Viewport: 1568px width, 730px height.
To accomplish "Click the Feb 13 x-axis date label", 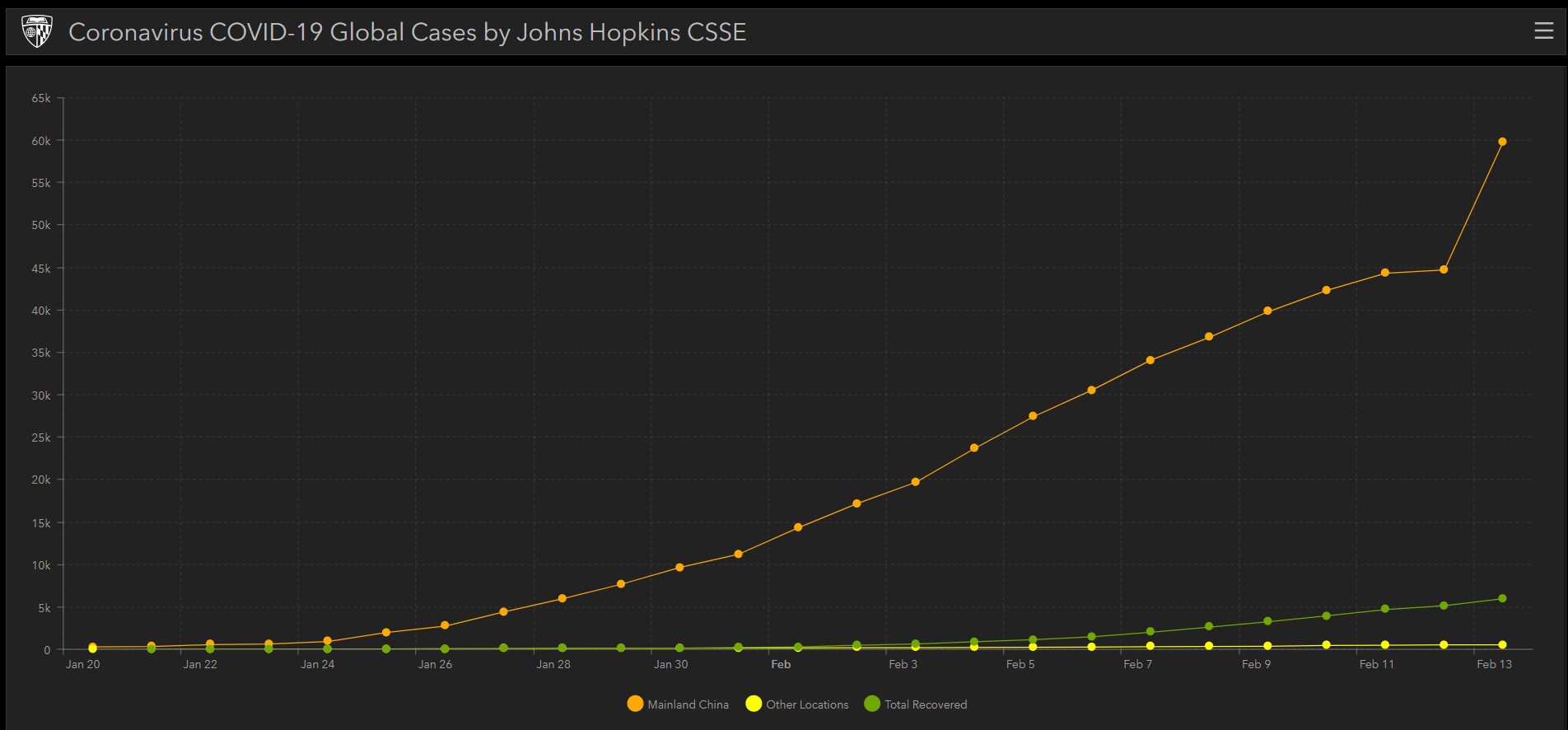I will click(x=1494, y=664).
